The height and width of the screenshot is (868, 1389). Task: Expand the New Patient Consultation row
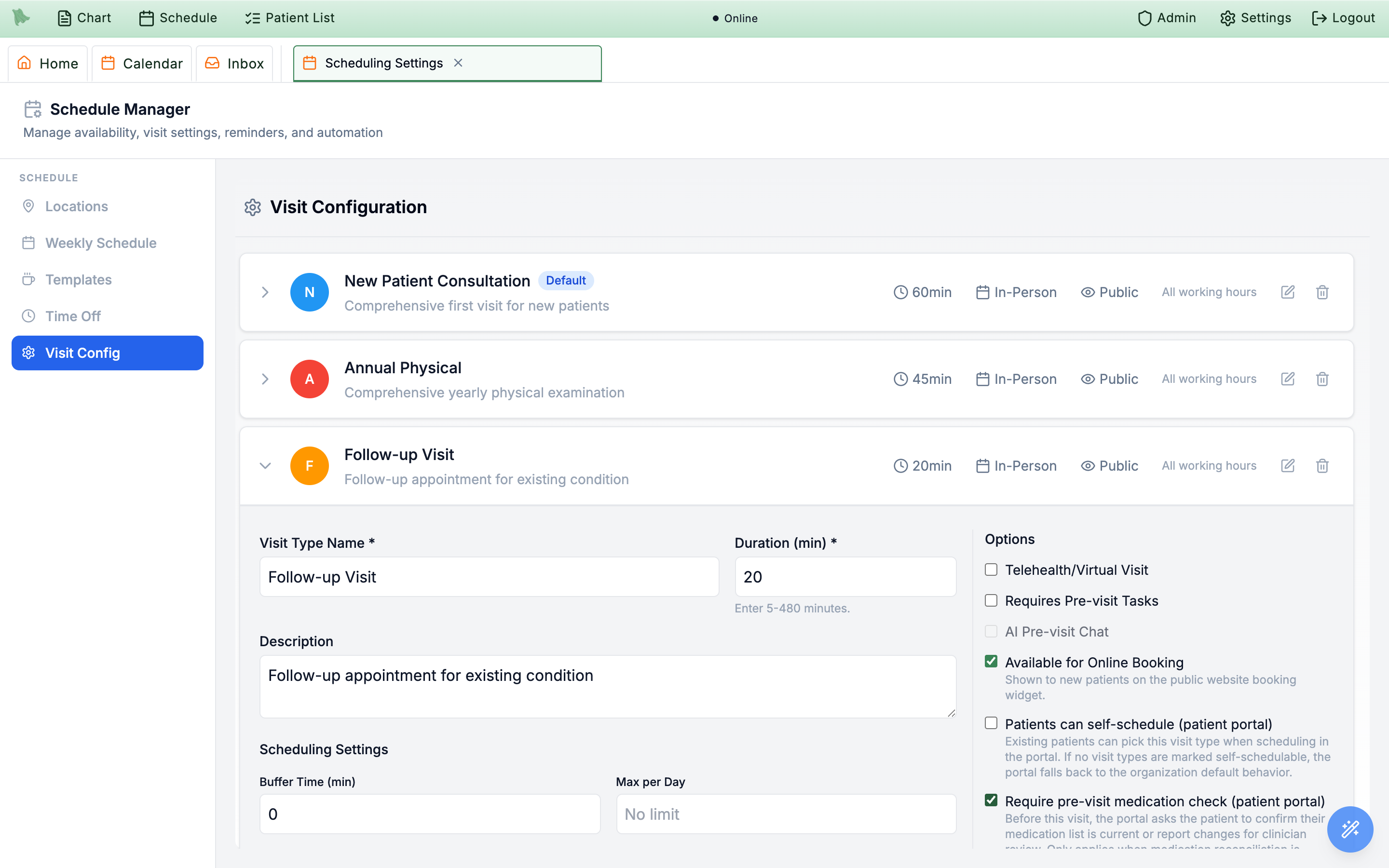click(265, 292)
